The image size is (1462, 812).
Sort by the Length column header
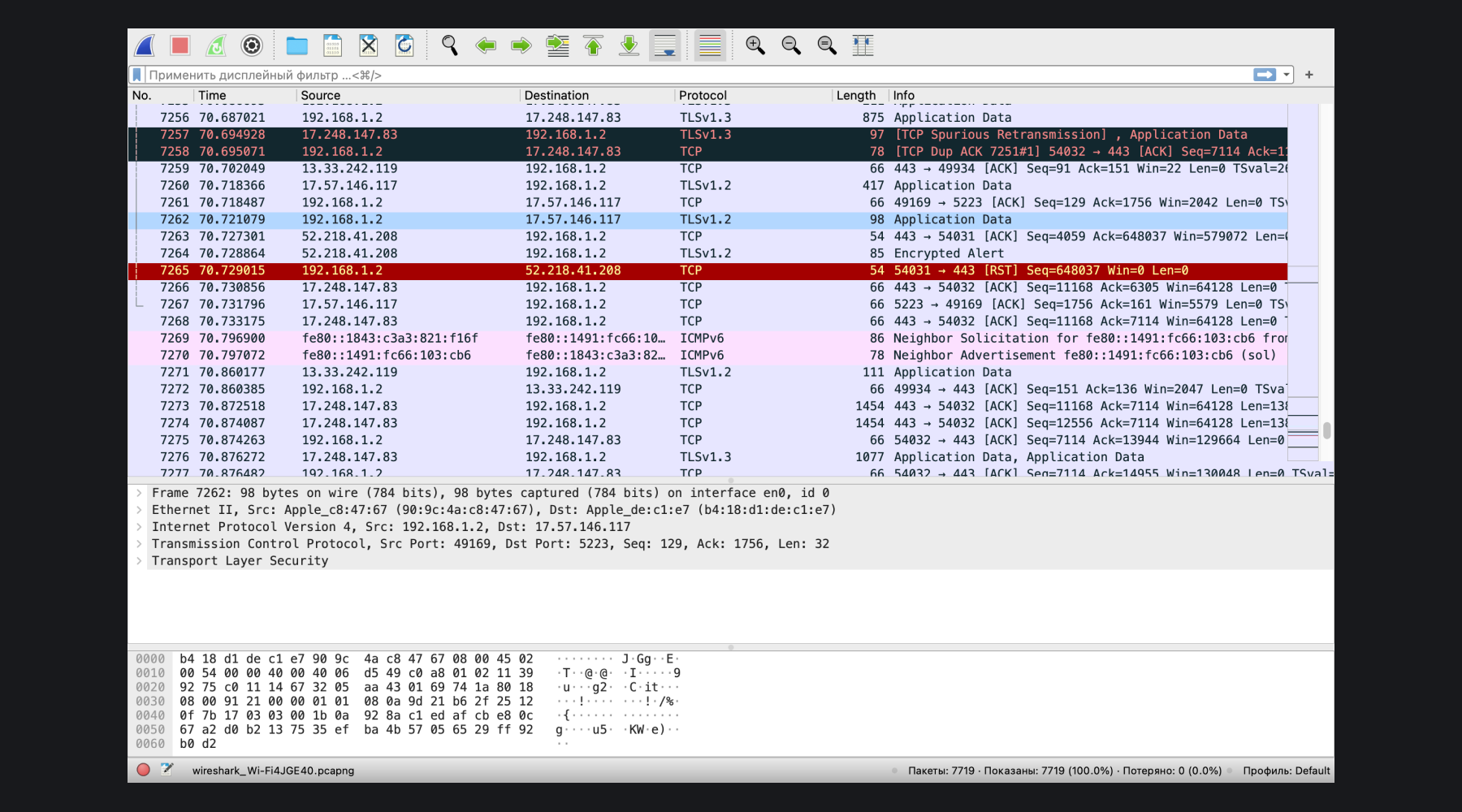(x=860, y=95)
